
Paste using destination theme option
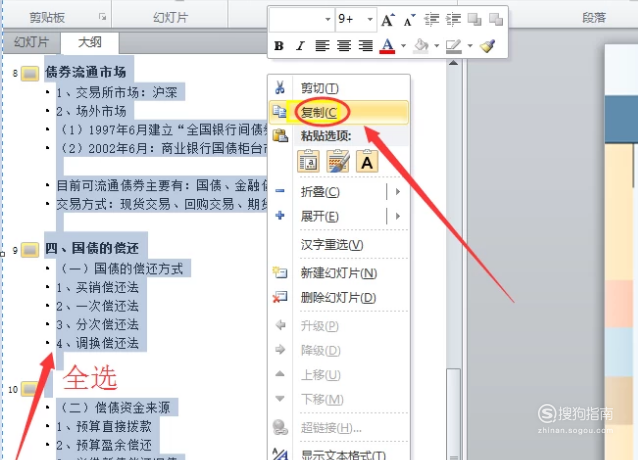[x=308, y=161]
